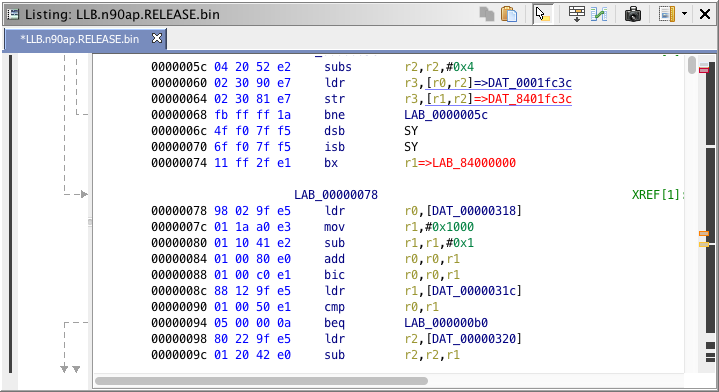Click the XREF[1] reference text

coord(657,194)
